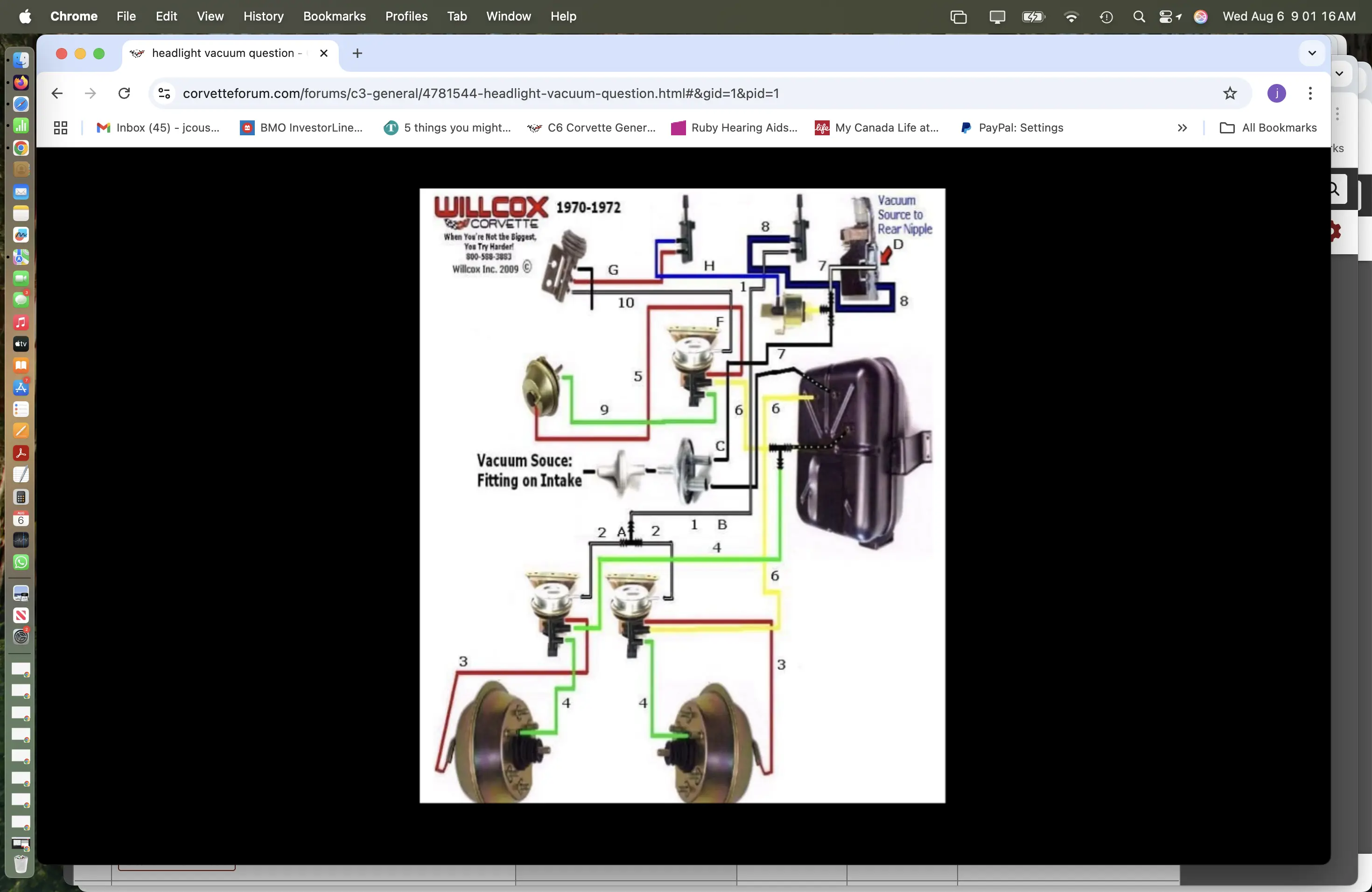Bookmark the page with the star icon
The height and width of the screenshot is (892, 1372).
tap(1230, 93)
